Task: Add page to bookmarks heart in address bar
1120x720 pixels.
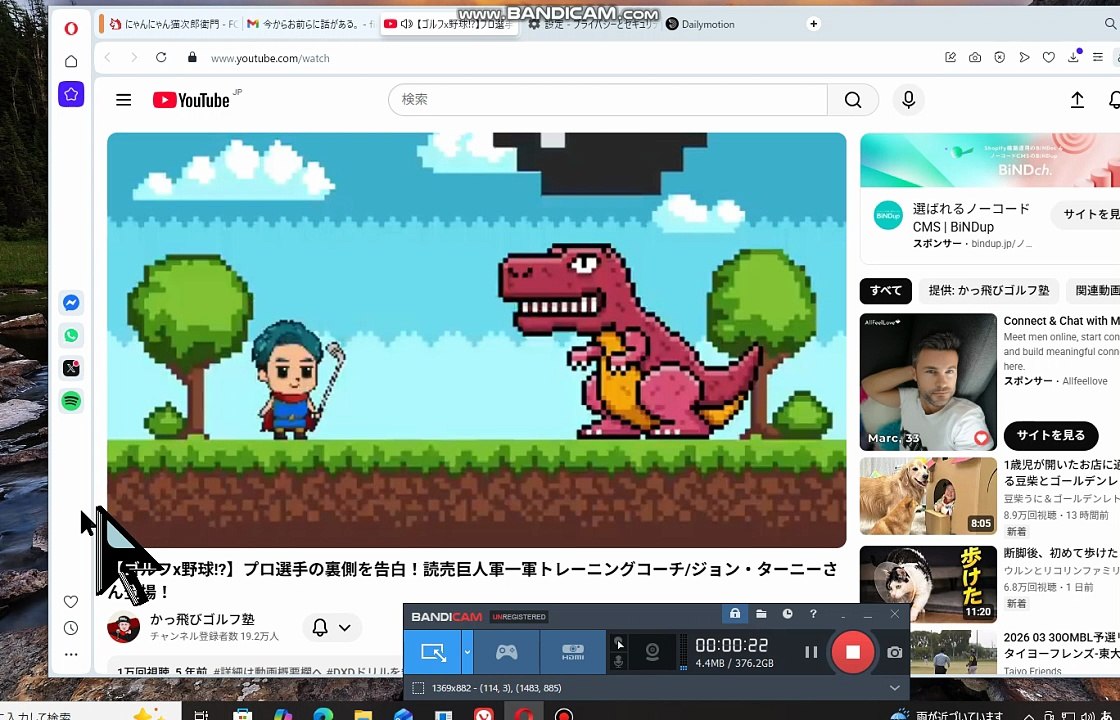Action: 1049,57
